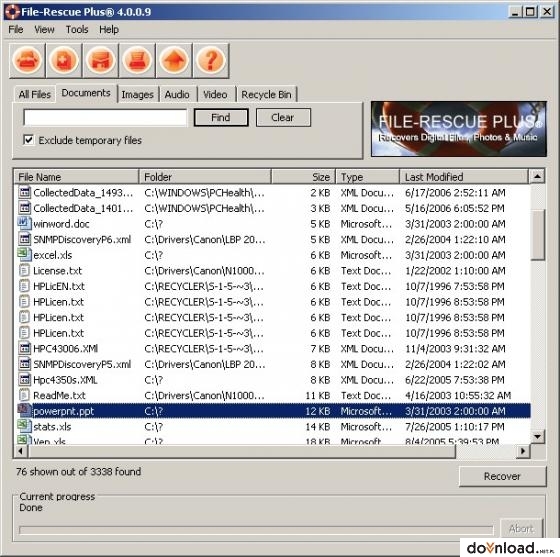
Task: Select the CollectedData_1493 file row
Action: coord(272,193)
